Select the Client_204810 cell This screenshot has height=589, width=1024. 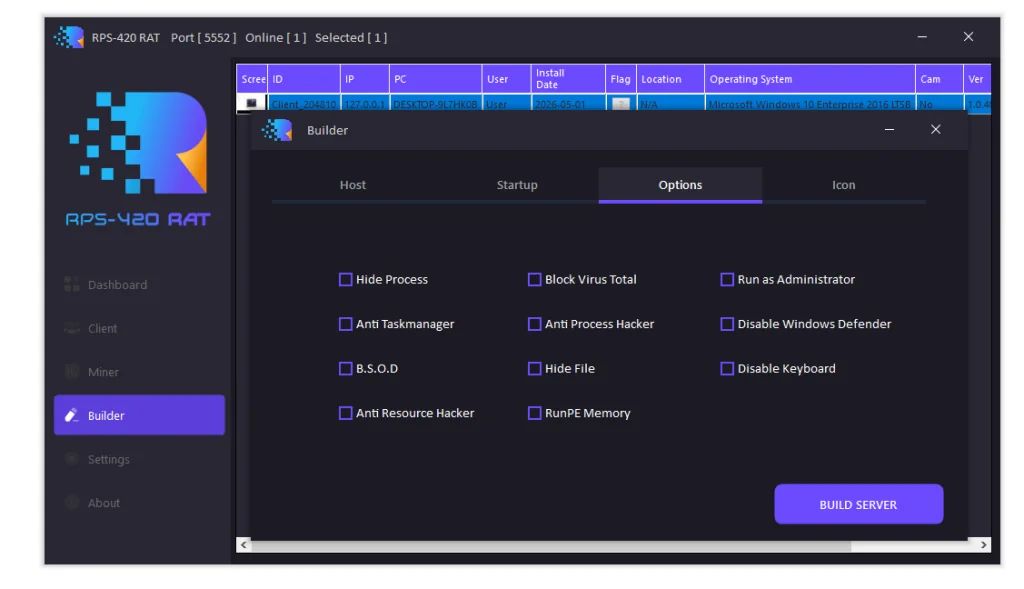304,104
